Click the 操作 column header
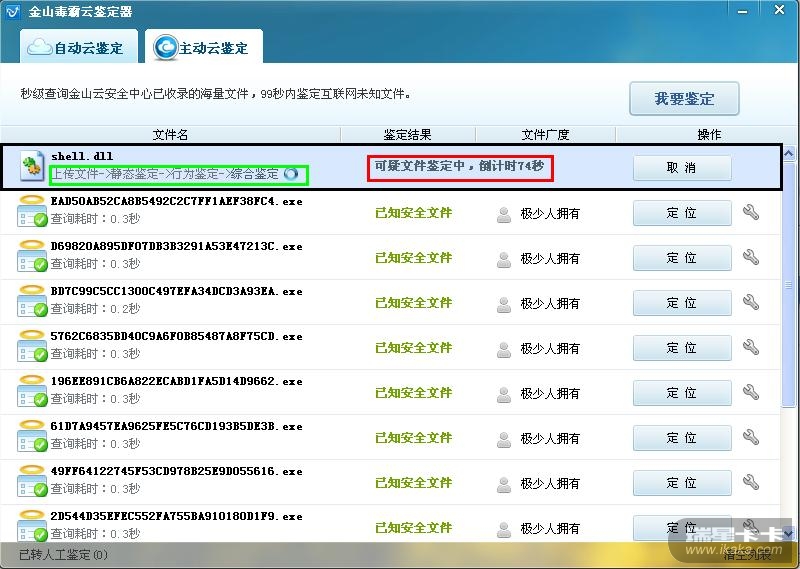800x569 pixels. tap(709, 135)
